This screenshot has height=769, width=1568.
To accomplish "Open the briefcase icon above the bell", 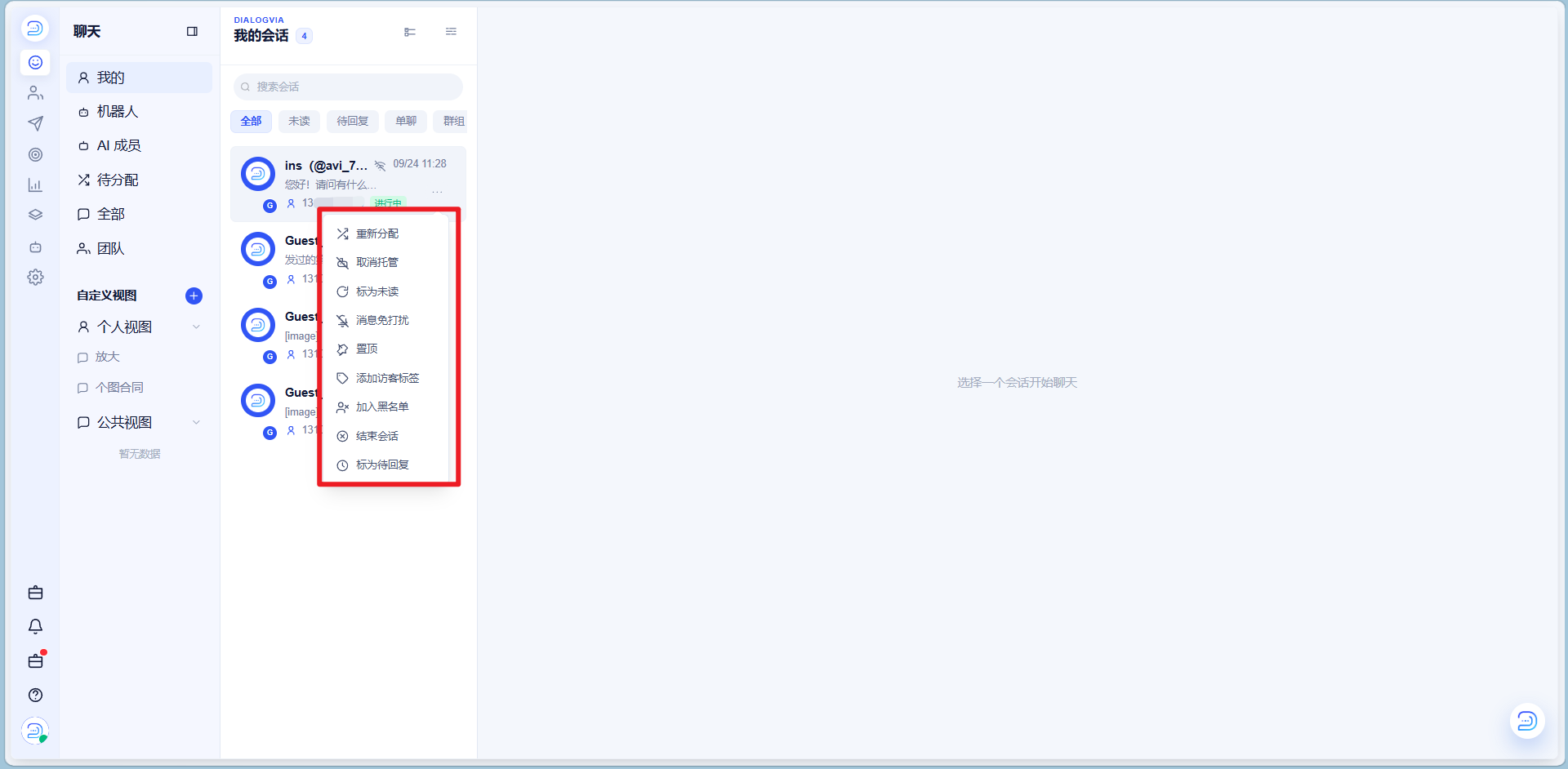I will (x=35, y=593).
